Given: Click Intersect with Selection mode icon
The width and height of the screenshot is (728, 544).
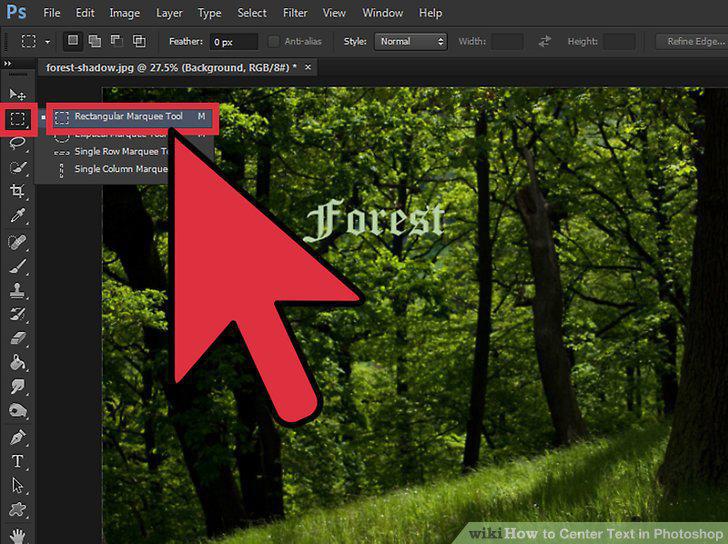Looking at the screenshot, I should pyautogui.click(x=139, y=41).
